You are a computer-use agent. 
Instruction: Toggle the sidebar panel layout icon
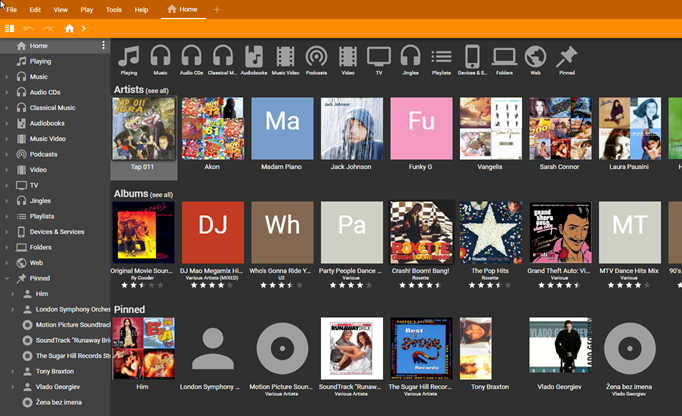click(9, 28)
